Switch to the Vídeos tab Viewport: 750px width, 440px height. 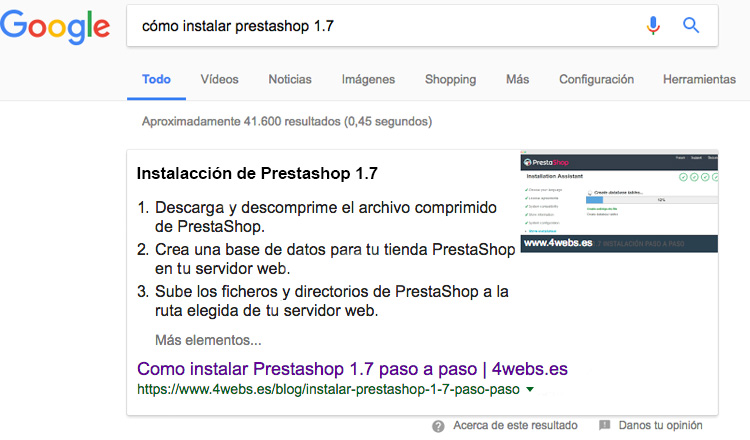220,79
